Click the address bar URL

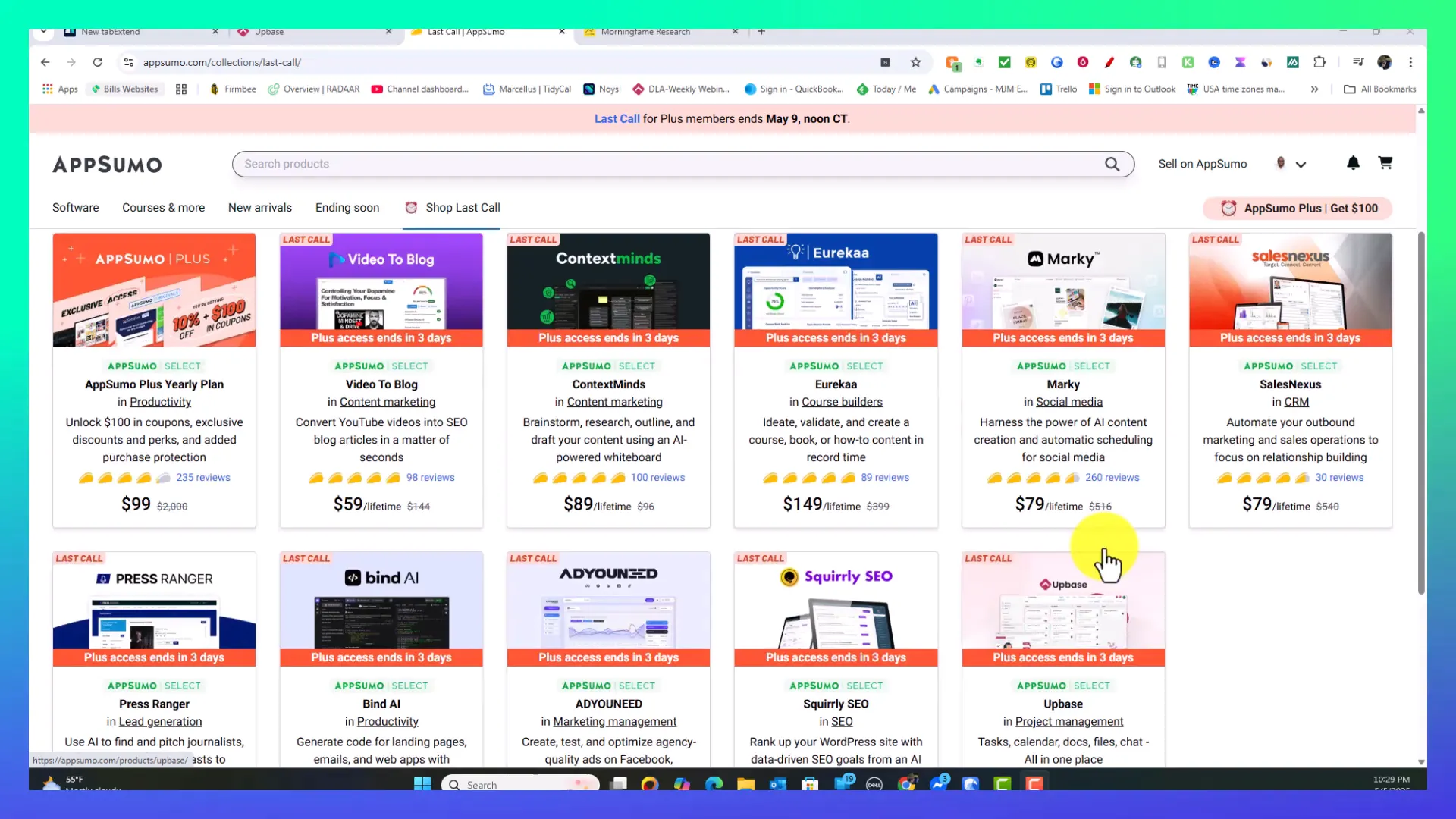coord(221,62)
